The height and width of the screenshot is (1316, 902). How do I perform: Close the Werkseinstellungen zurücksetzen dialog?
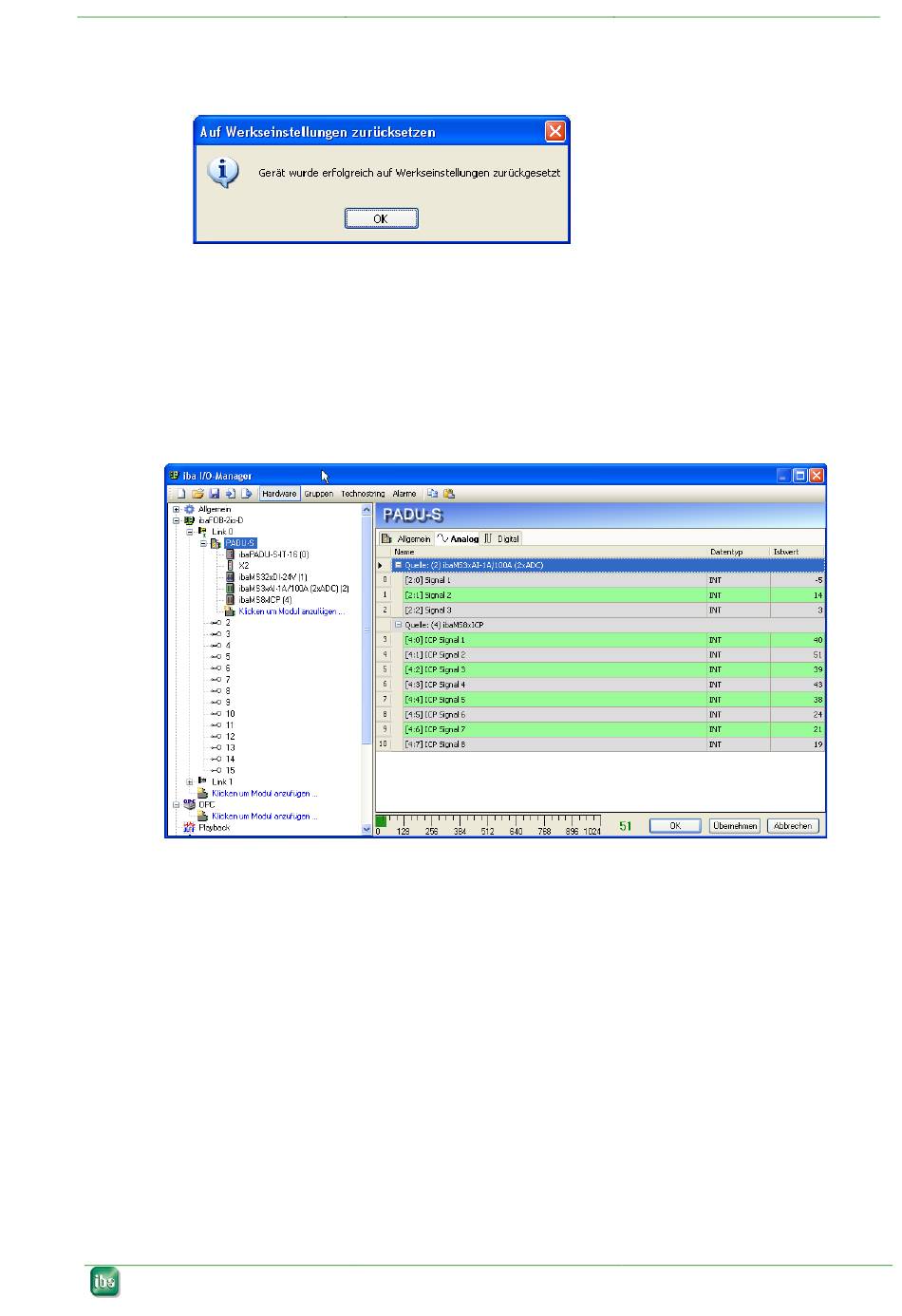(x=554, y=131)
